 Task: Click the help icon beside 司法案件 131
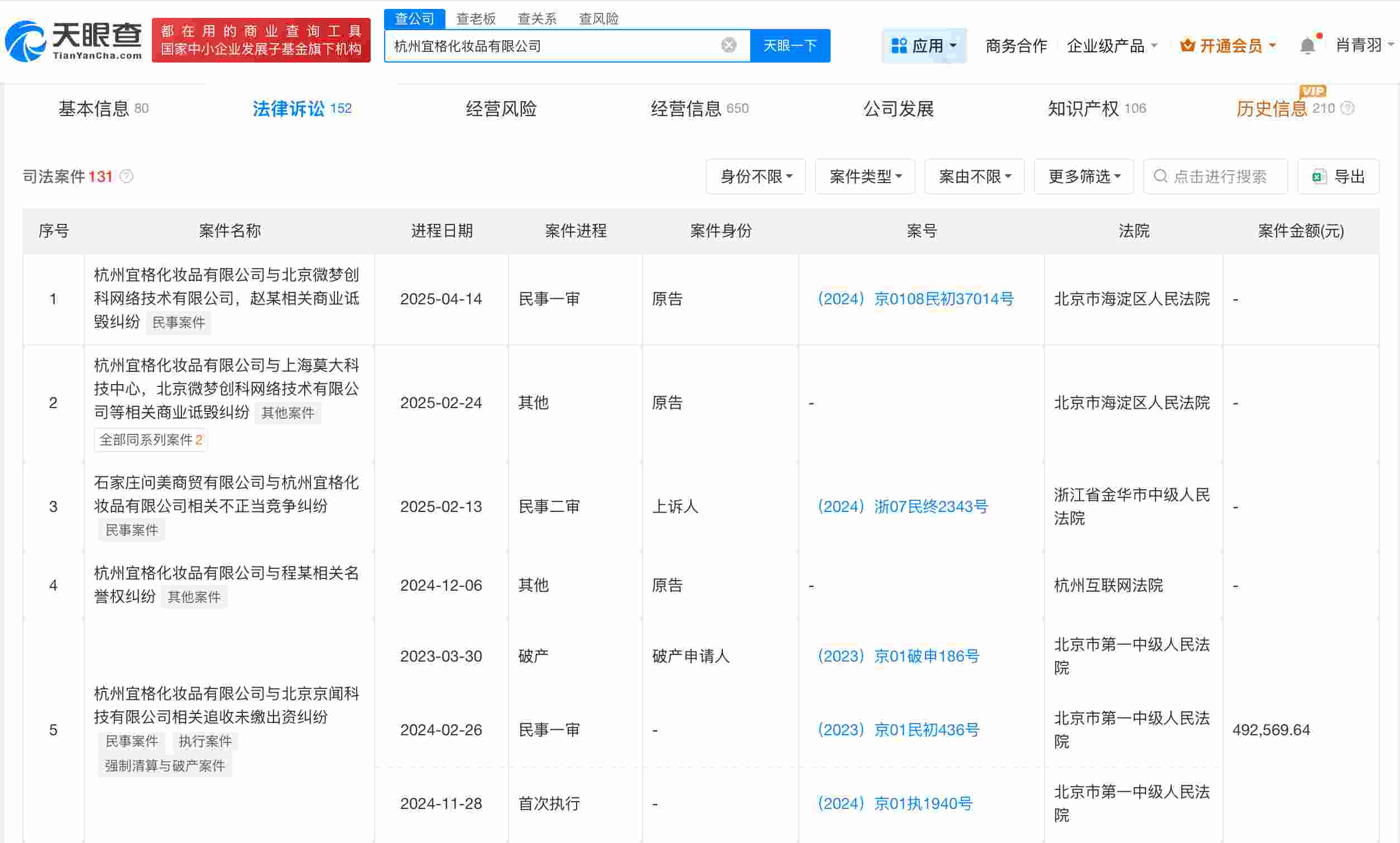[126, 176]
